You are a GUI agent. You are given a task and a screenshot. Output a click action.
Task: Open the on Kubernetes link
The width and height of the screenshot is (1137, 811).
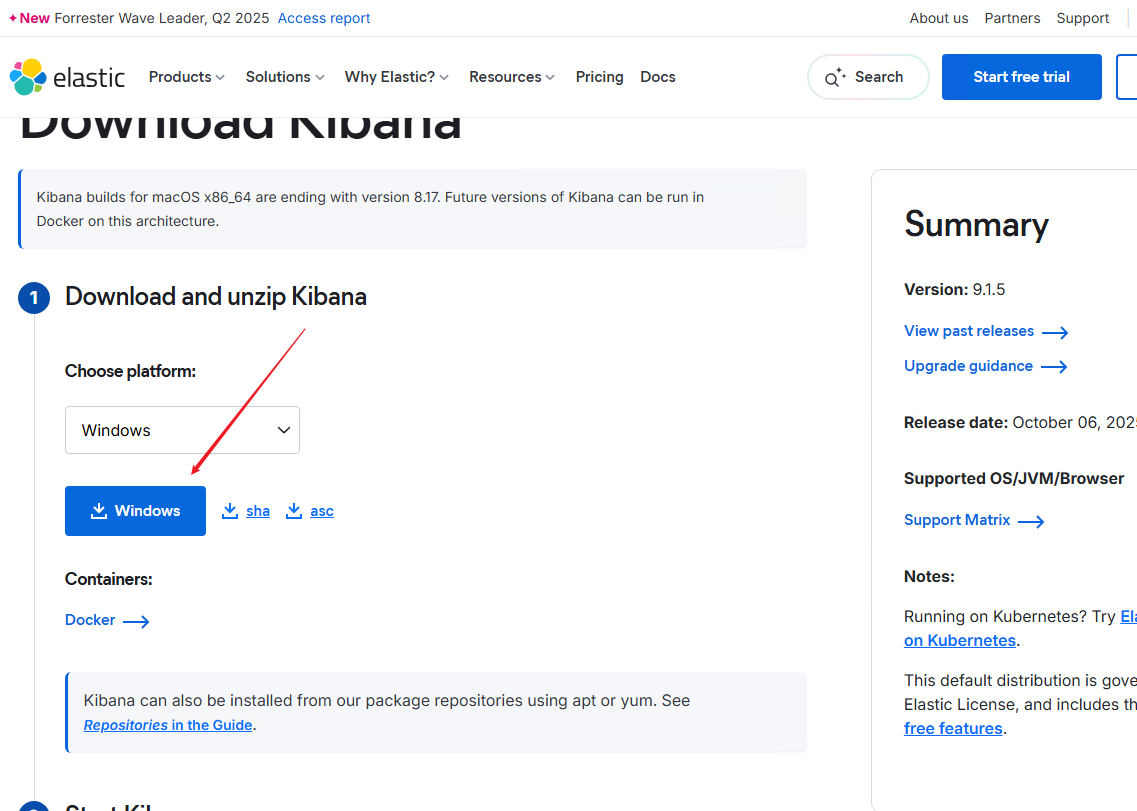click(x=960, y=641)
